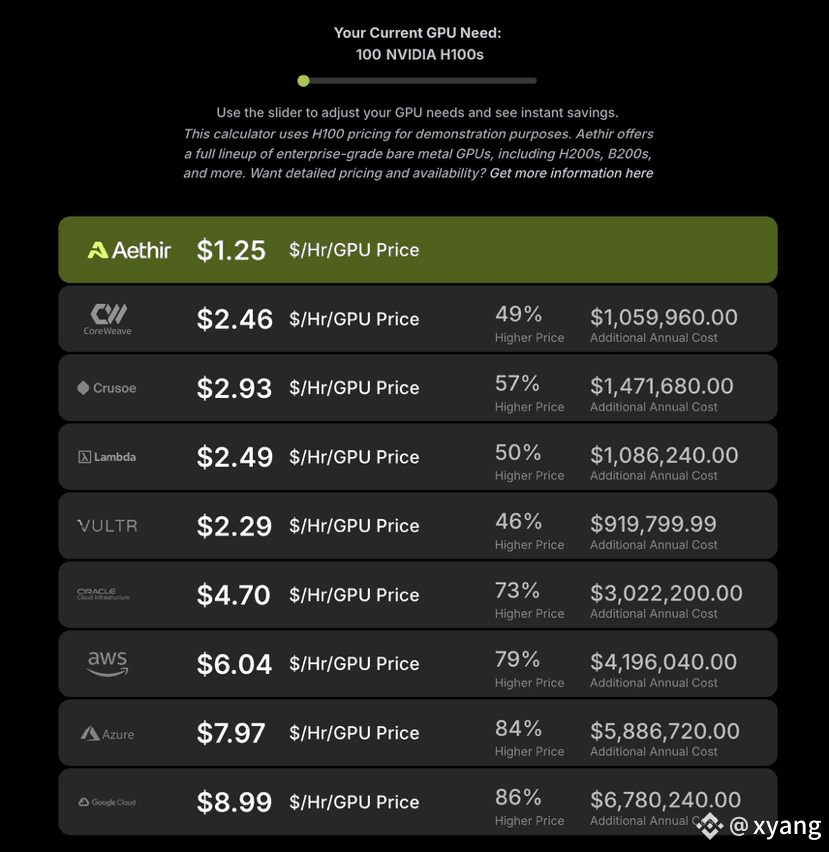The height and width of the screenshot is (852, 829).
Task: Click the Vultr logo
Action: click(107, 526)
